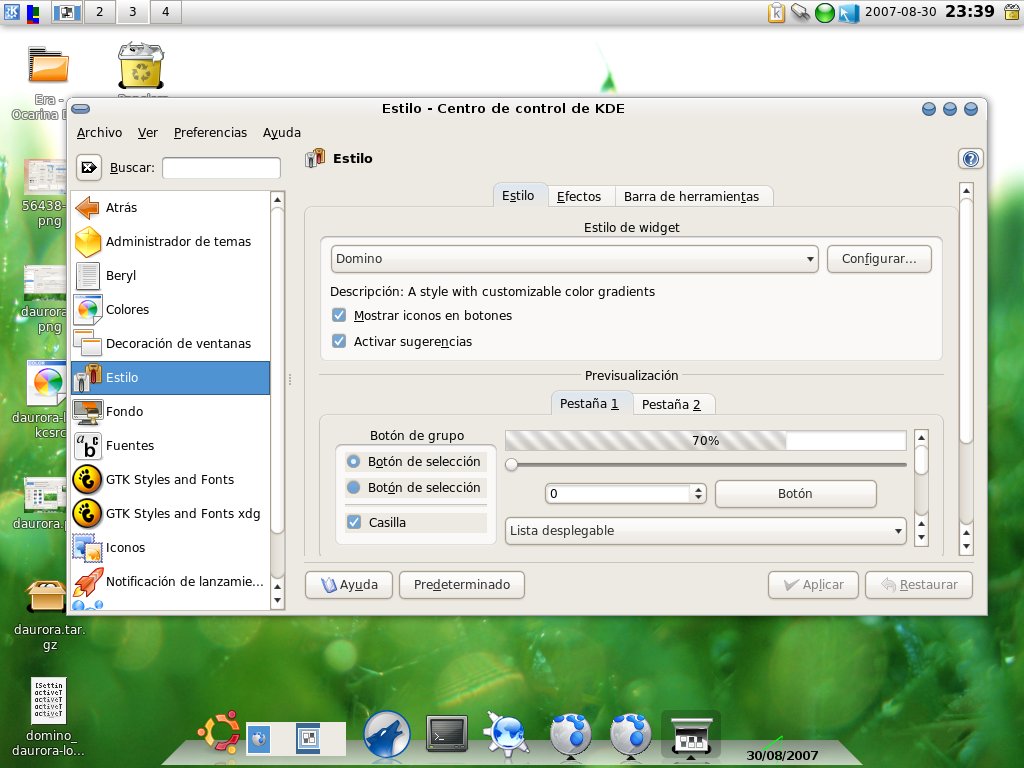Image resolution: width=1024 pixels, height=768 pixels.
Task: Click the Aplicar button
Action: coord(814,584)
